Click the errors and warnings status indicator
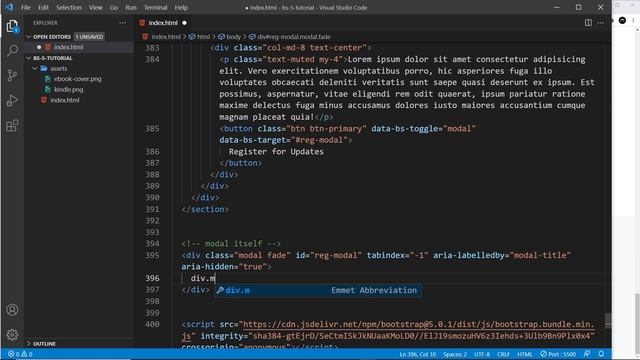The width and height of the screenshot is (640, 360). (20, 354)
